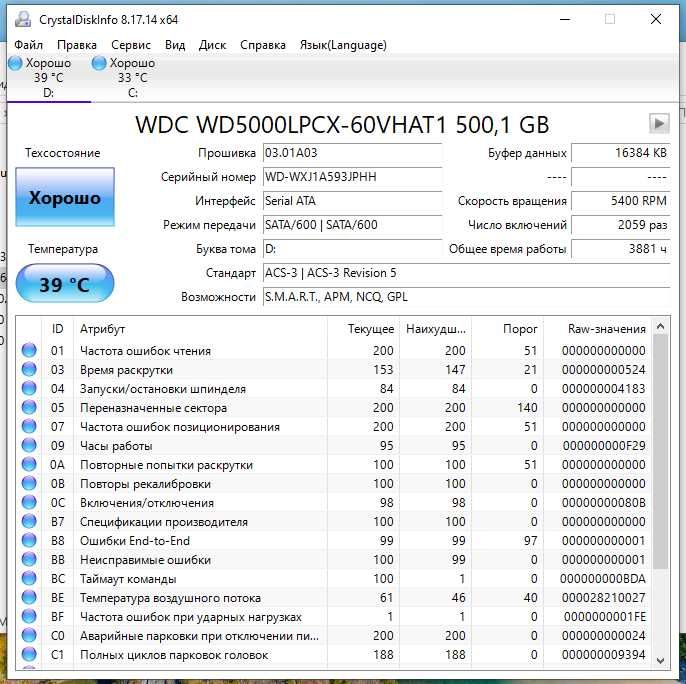This screenshot has height=684, width=686.
Task: Click status icon for Полных циклов парковок
Action: point(29,654)
